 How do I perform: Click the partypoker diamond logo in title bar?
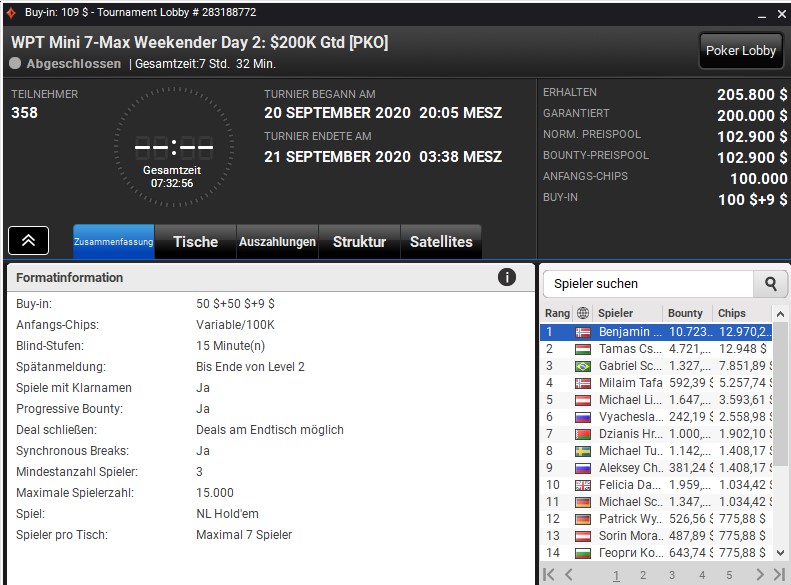[11, 12]
